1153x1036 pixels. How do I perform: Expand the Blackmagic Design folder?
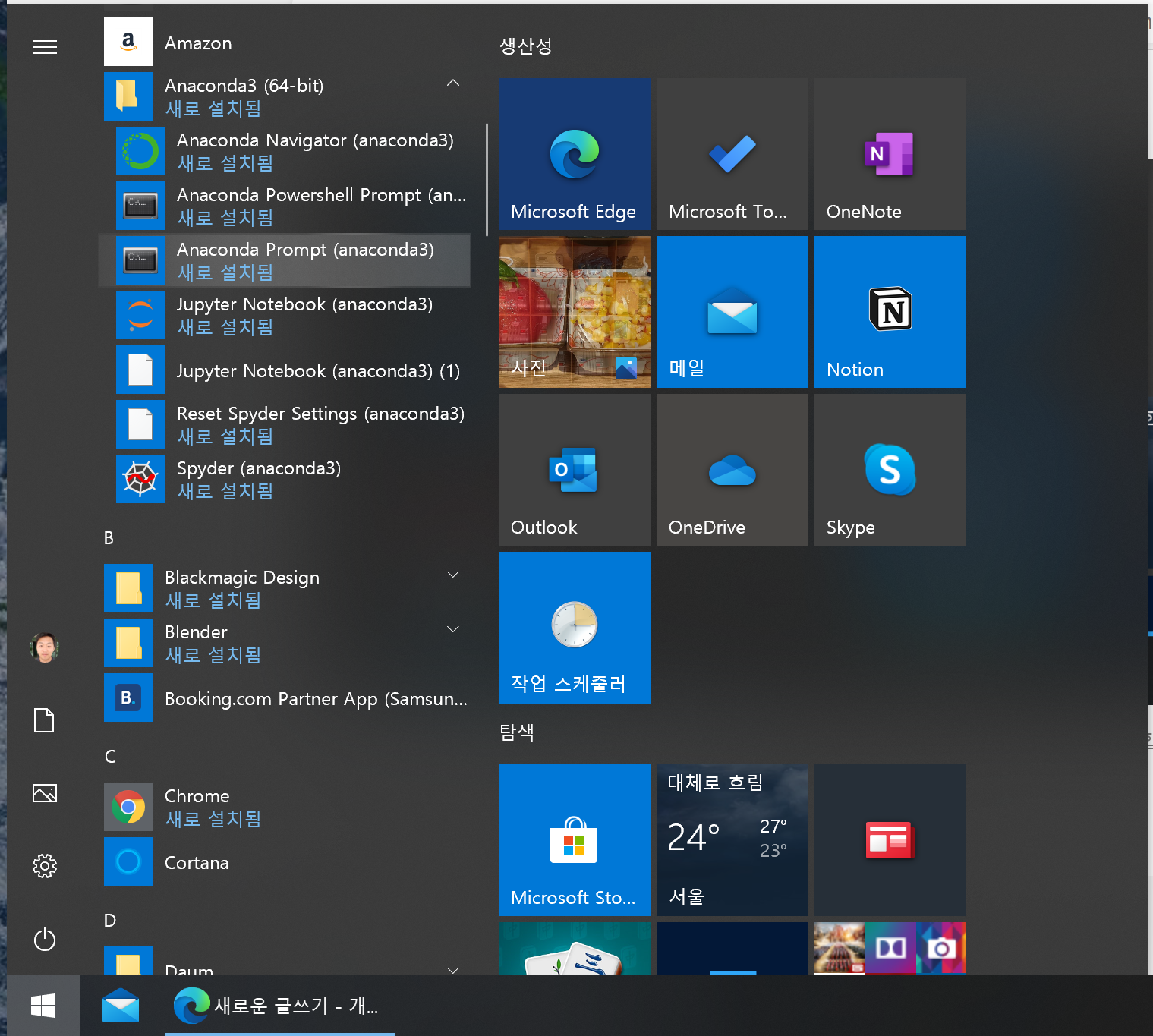453,575
